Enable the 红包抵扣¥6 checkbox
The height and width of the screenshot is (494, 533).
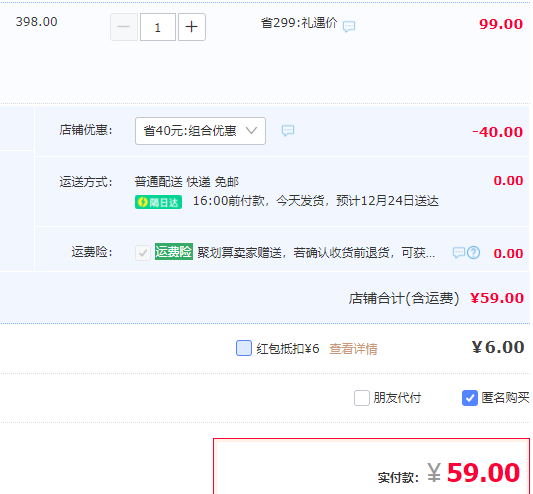[x=244, y=348]
